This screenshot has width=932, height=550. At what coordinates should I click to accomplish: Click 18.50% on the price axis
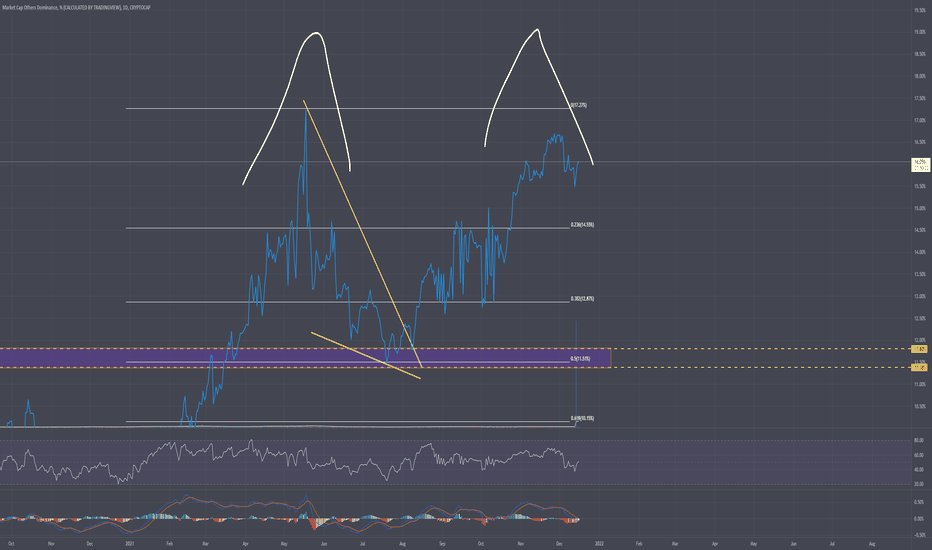[x=920, y=54]
